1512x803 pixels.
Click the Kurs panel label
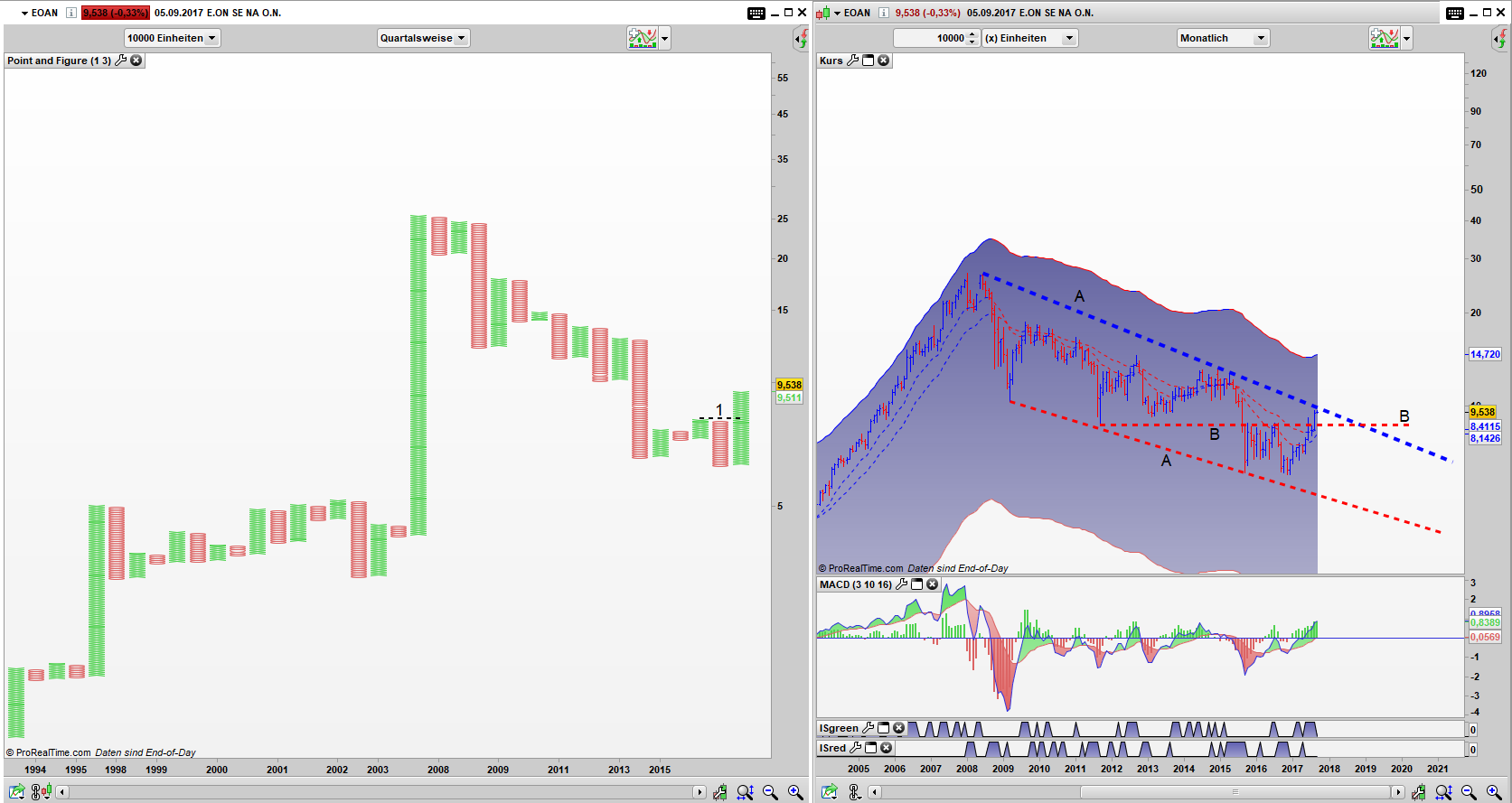[831, 61]
